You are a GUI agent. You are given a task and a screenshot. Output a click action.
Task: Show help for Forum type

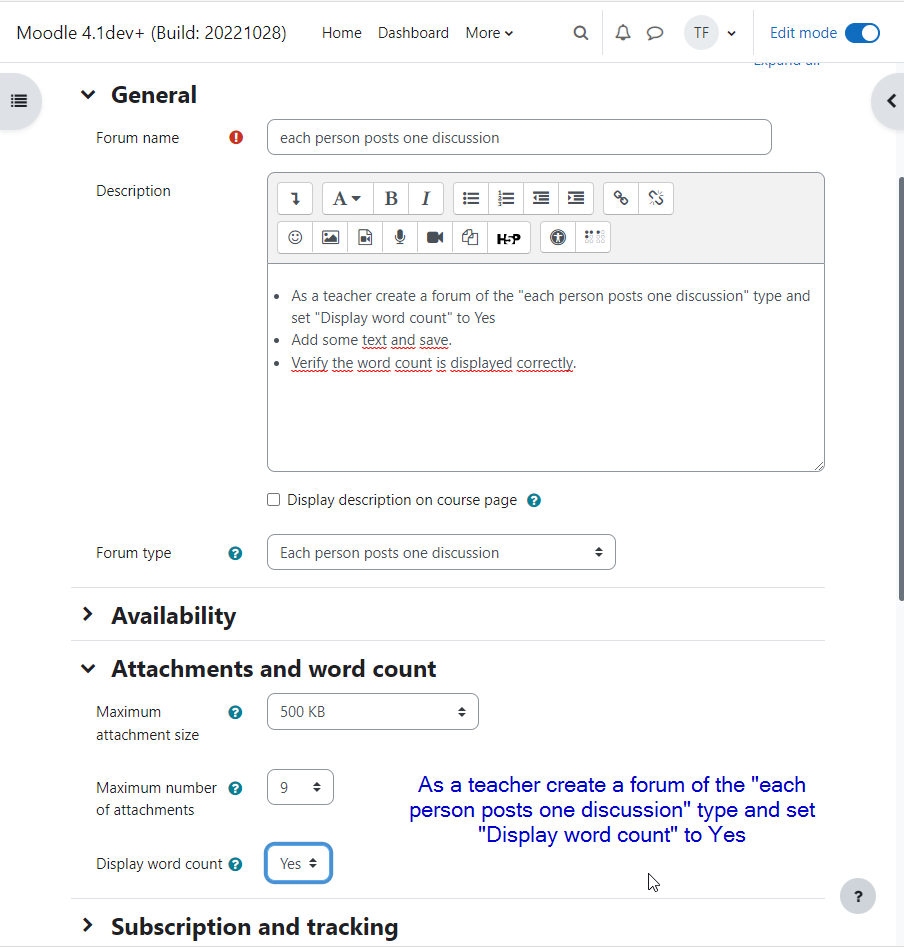coord(235,553)
